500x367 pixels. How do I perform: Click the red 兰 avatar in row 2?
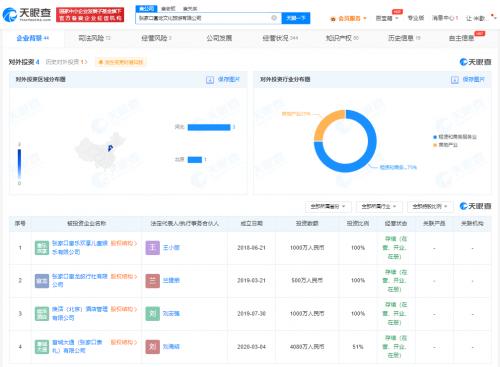153,281
